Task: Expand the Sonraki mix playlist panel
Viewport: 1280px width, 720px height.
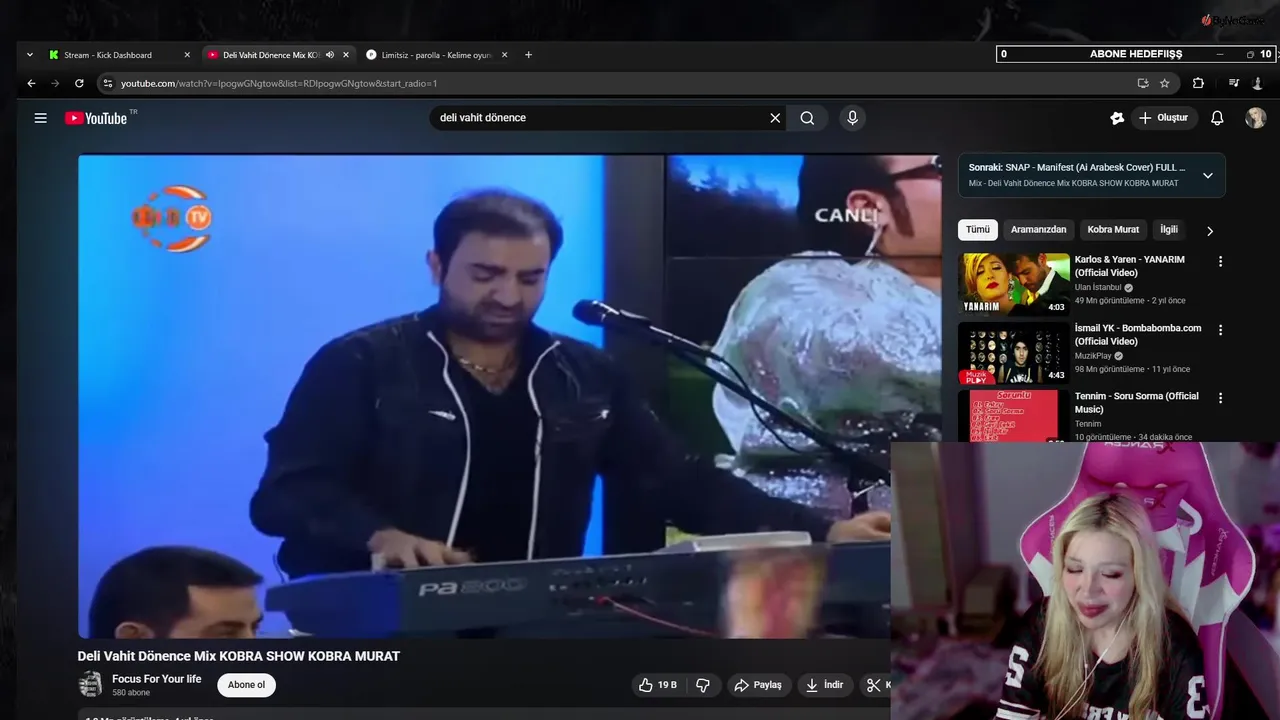Action: tap(1207, 175)
